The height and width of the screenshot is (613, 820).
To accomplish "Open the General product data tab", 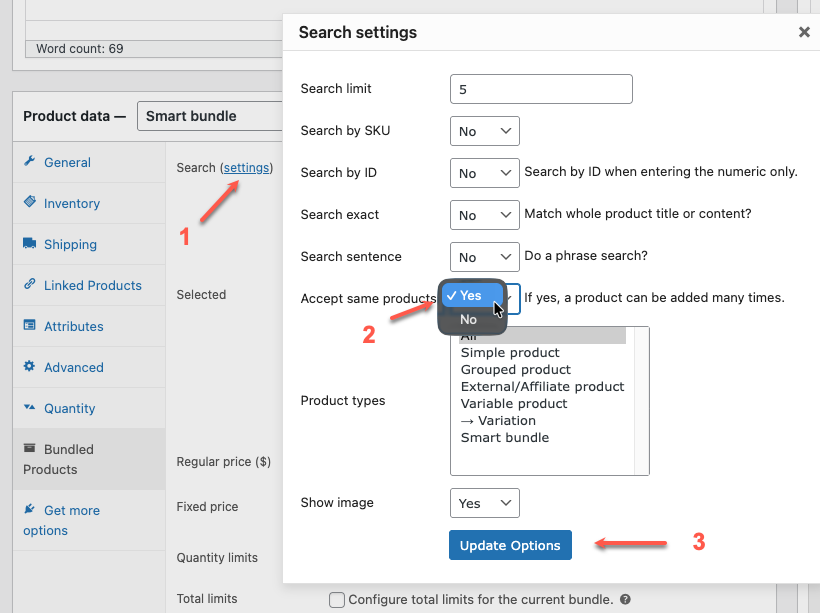I will (x=89, y=162).
